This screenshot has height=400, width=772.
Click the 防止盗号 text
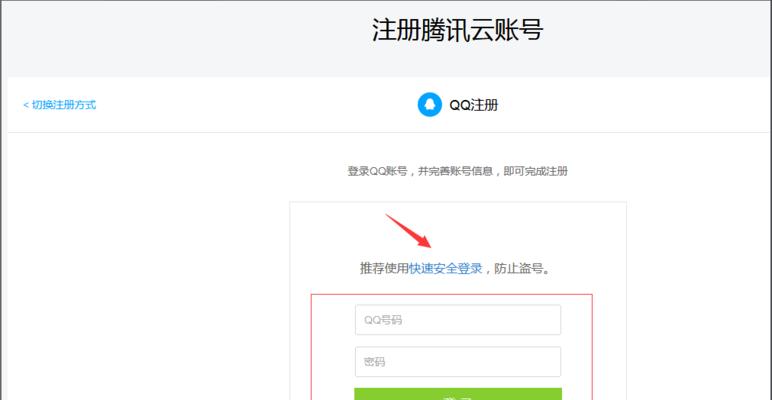(521, 268)
